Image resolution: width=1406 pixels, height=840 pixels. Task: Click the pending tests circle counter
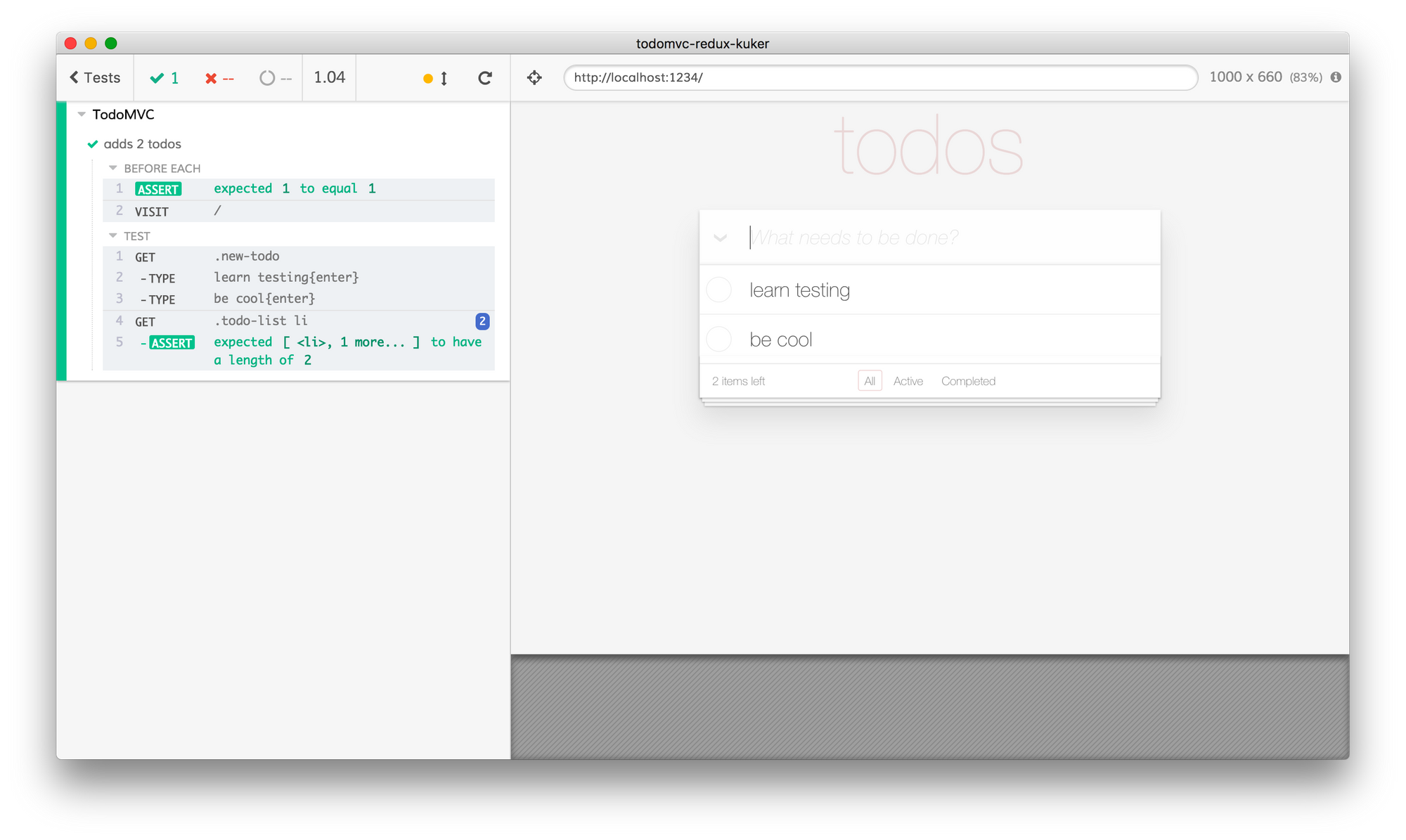[275, 78]
